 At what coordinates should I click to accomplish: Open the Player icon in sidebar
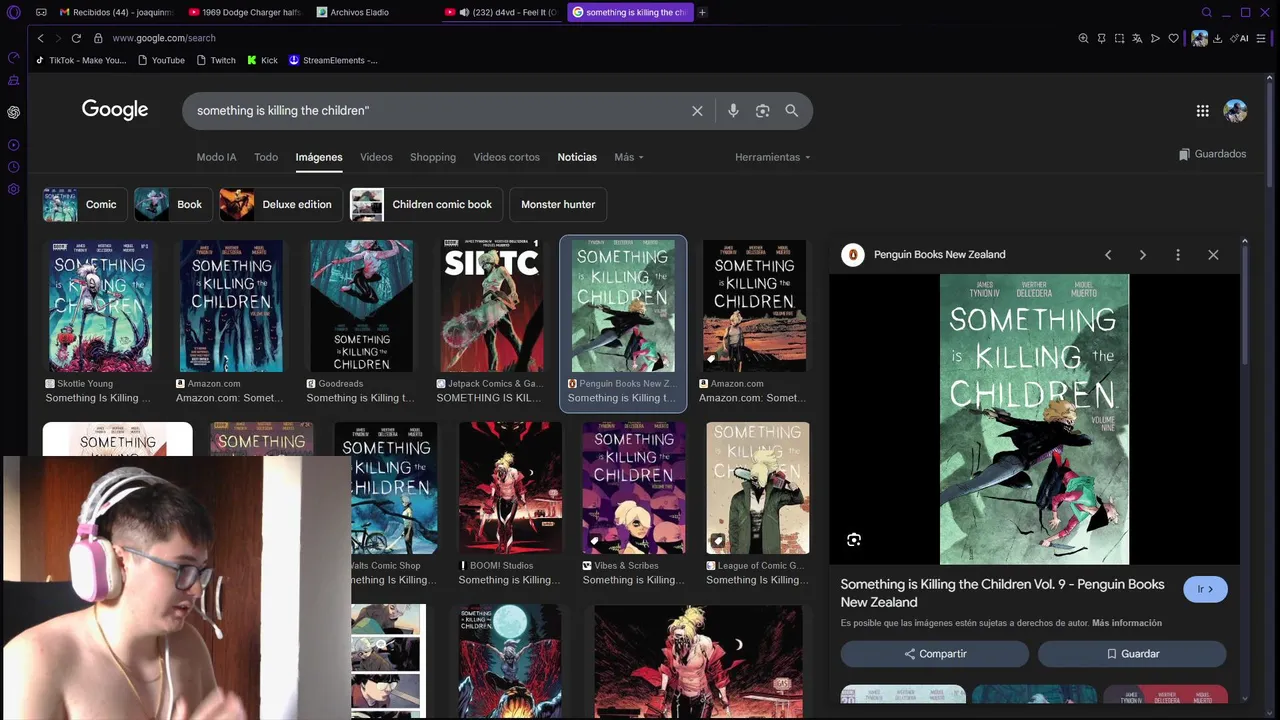13,145
